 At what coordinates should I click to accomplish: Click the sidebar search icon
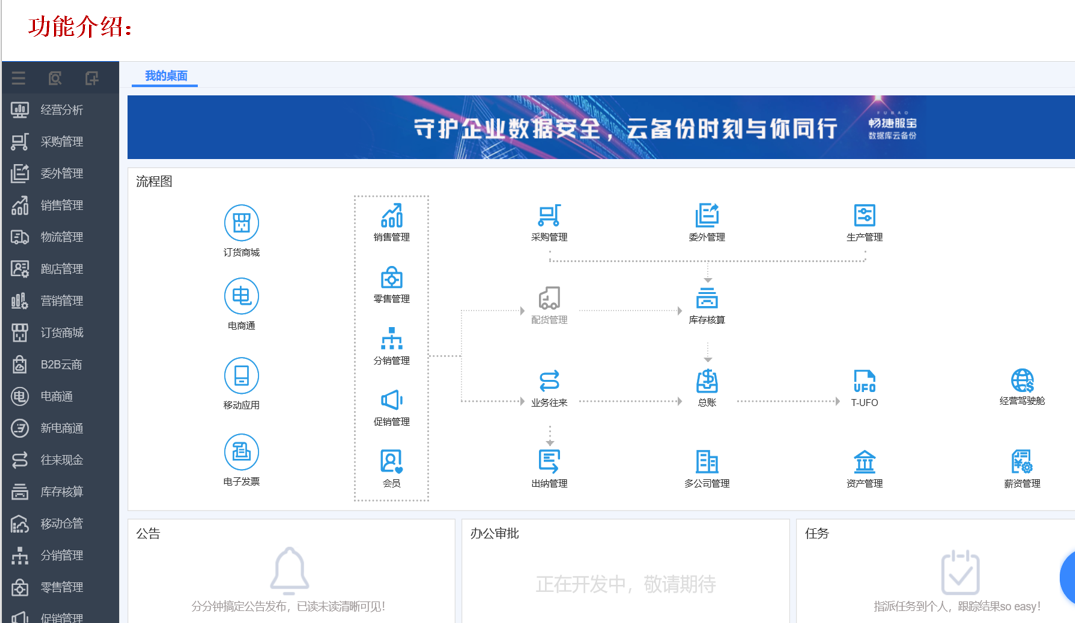(55, 78)
